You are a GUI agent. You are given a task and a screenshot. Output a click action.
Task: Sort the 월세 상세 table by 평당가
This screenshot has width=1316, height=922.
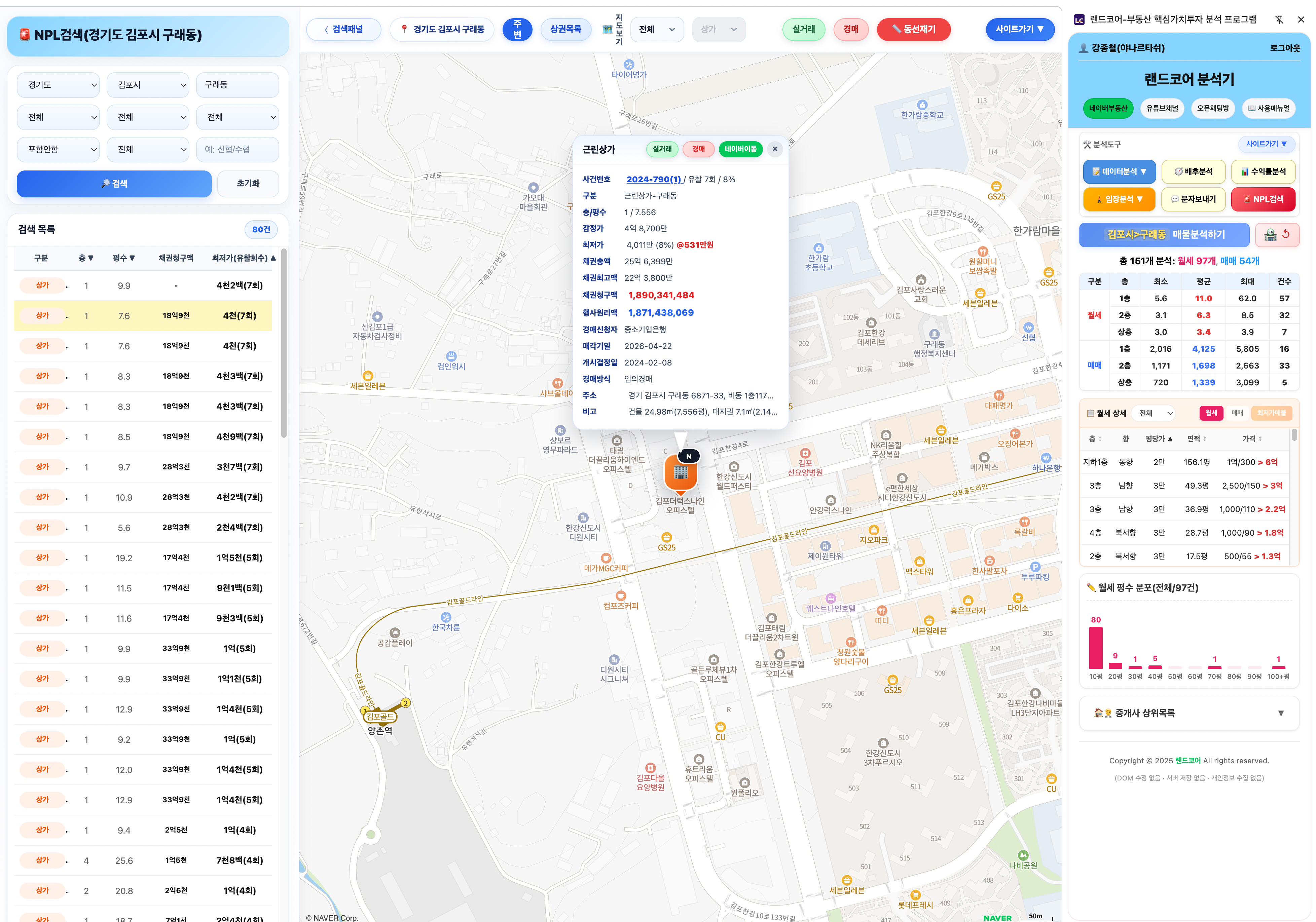pyautogui.click(x=1158, y=439)
